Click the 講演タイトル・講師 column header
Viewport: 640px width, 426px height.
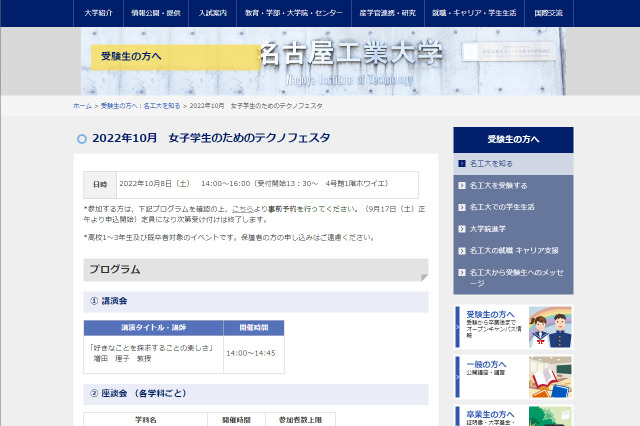tap(153, 328)
